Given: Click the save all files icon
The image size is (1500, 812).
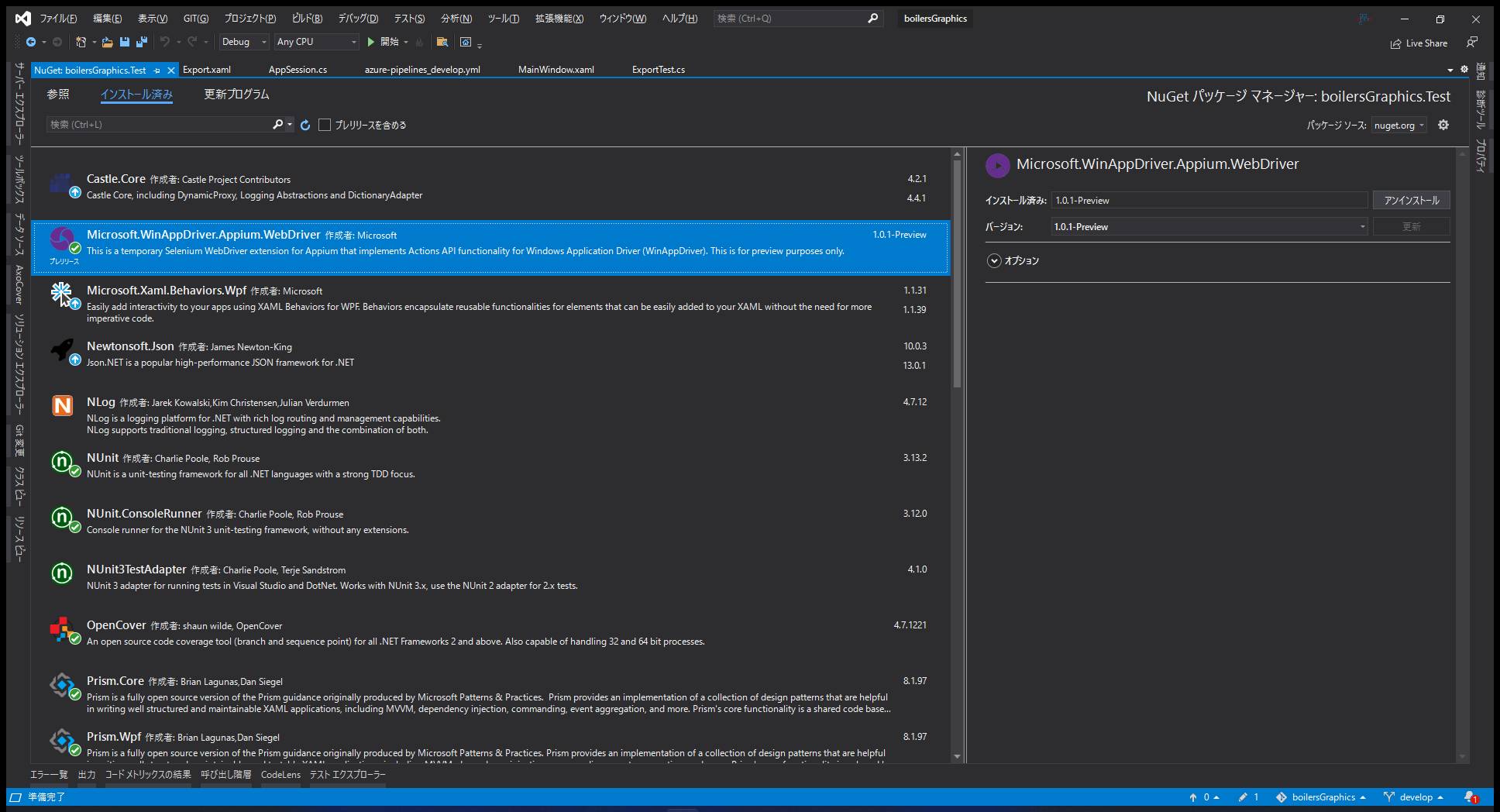Looking at the screenshot, I should [142, 42].
